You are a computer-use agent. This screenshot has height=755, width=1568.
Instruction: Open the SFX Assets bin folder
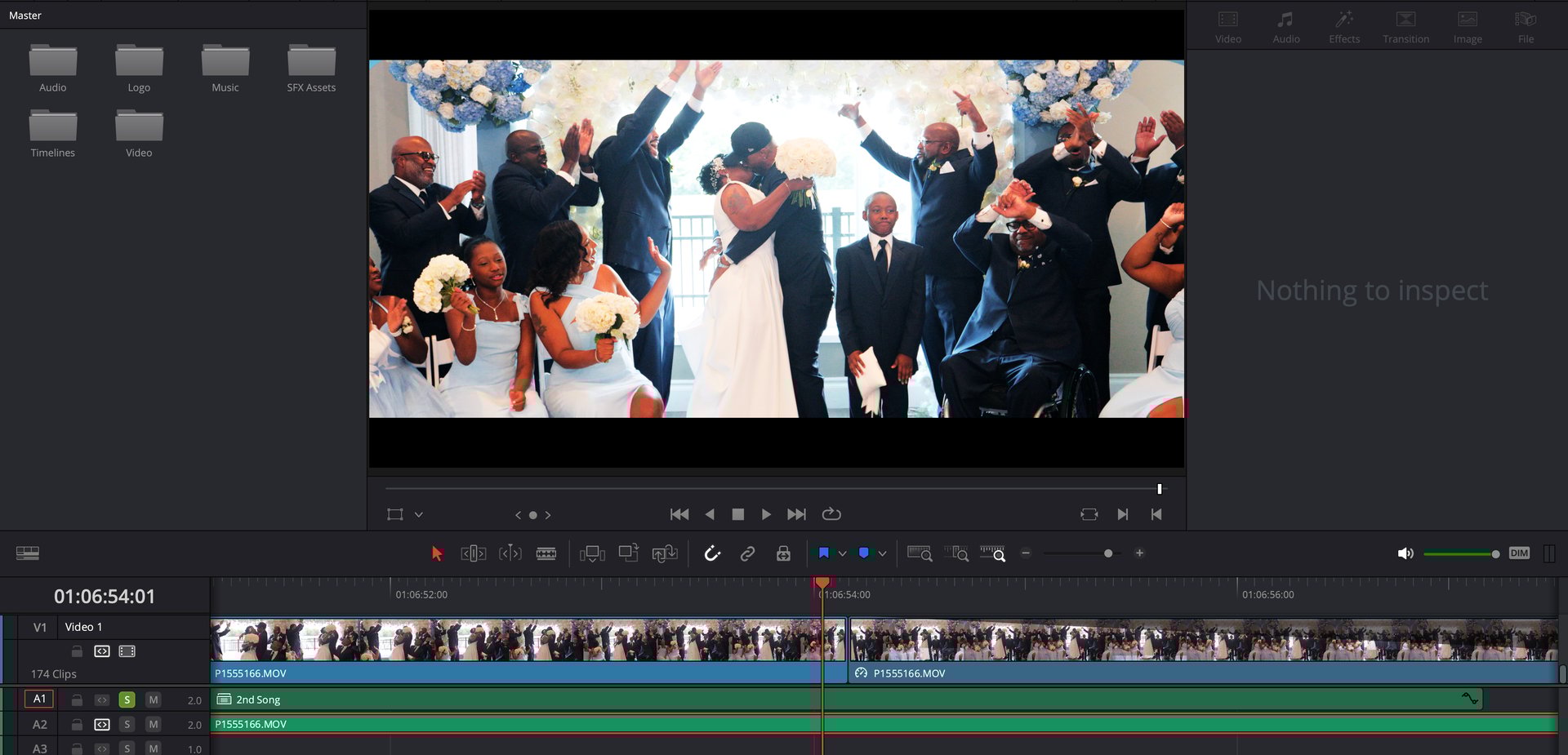[311, 69]
